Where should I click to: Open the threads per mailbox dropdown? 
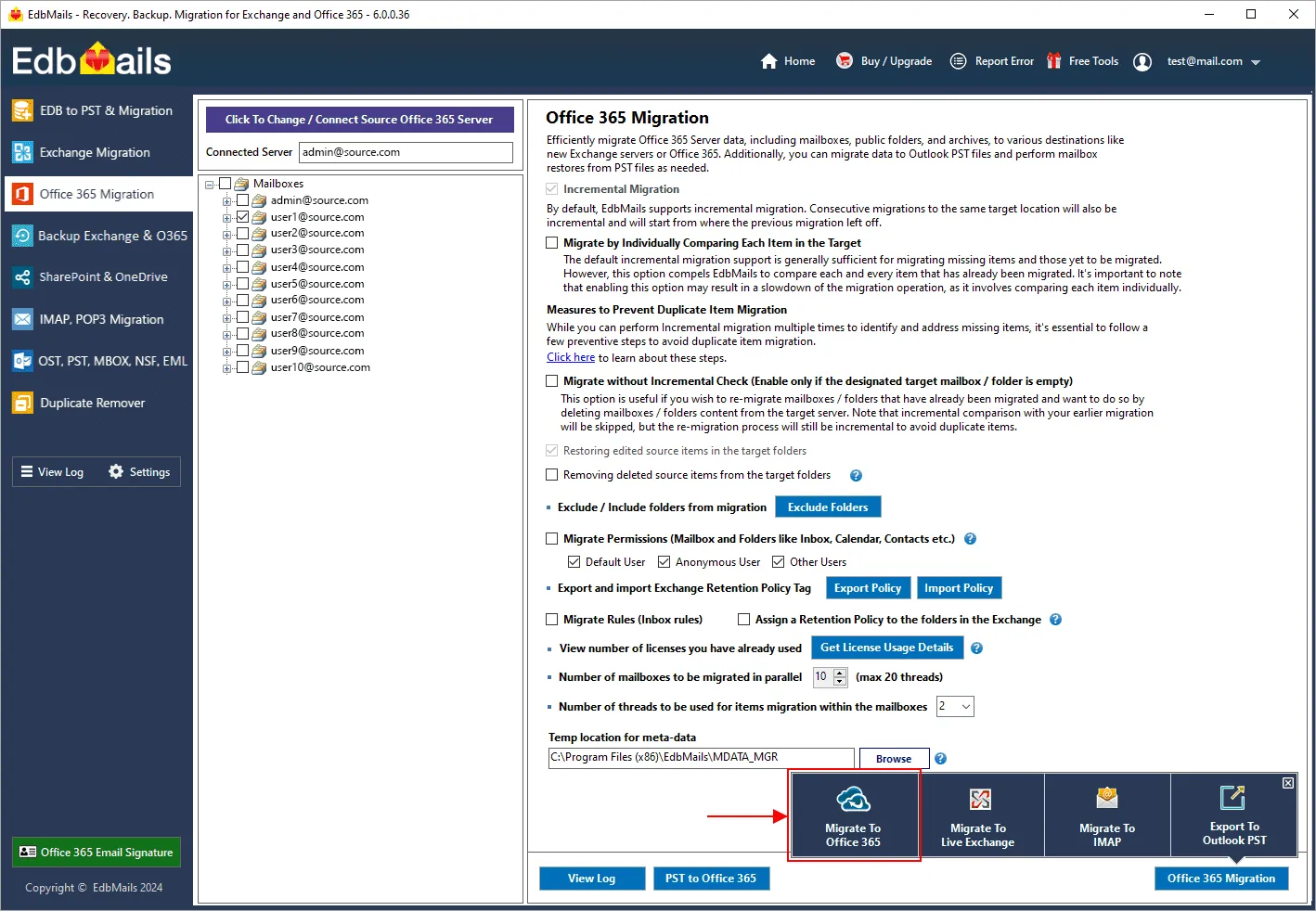965,706
